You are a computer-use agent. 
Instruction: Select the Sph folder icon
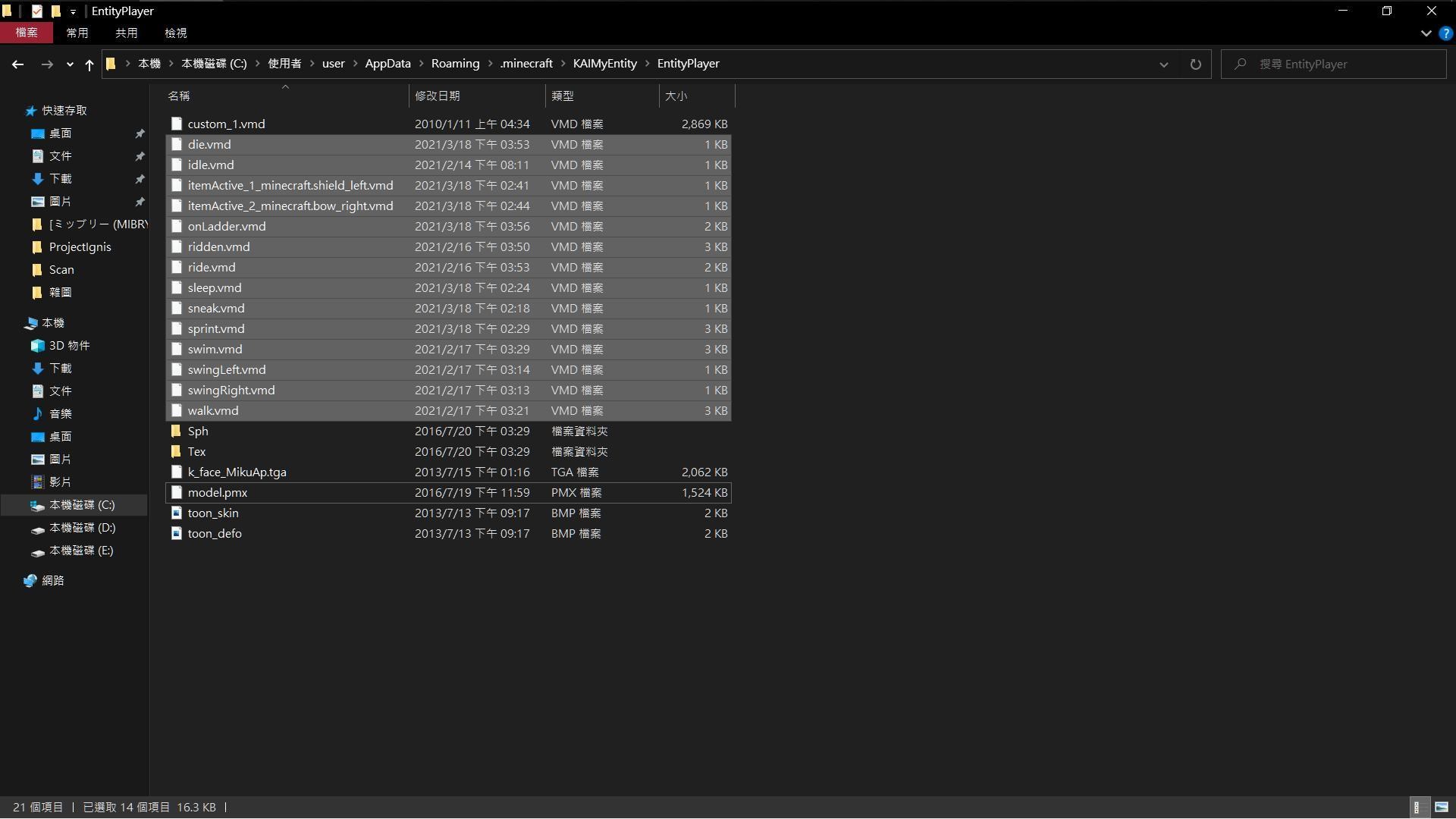(177, 431)
